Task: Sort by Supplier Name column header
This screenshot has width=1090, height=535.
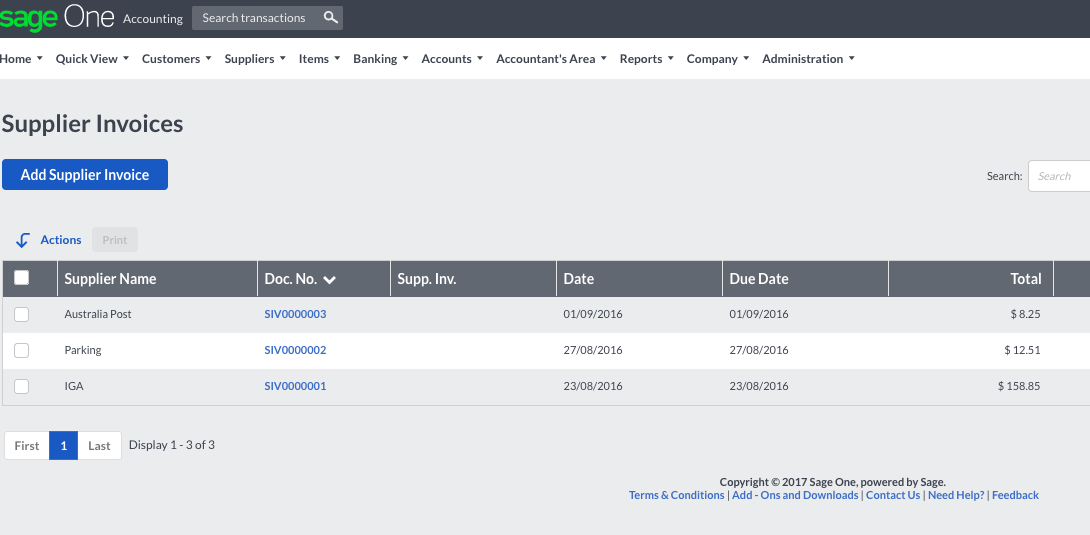Action: click(x=111, y=279)
